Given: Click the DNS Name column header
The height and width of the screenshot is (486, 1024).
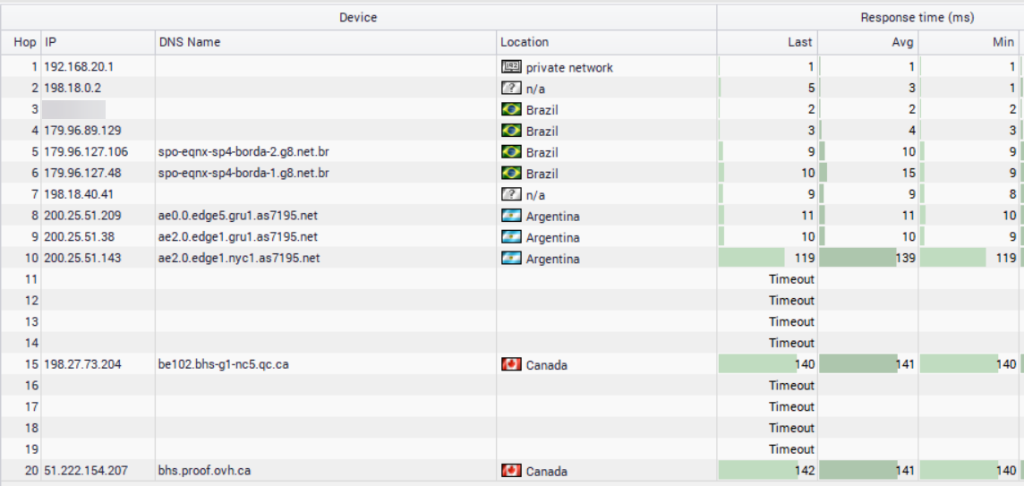Looking at the screenshot, I should coord(326,42).
